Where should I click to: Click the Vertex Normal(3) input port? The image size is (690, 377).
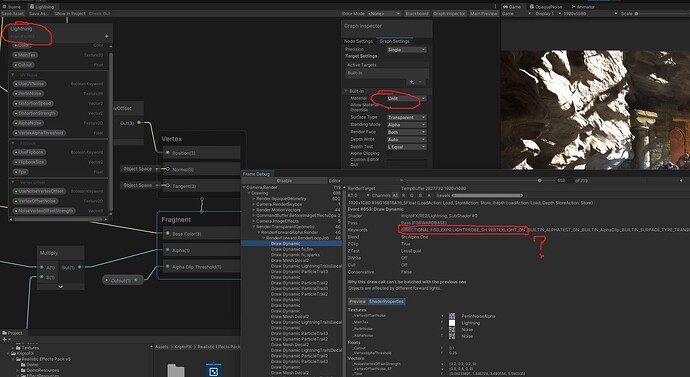[167, 169]
